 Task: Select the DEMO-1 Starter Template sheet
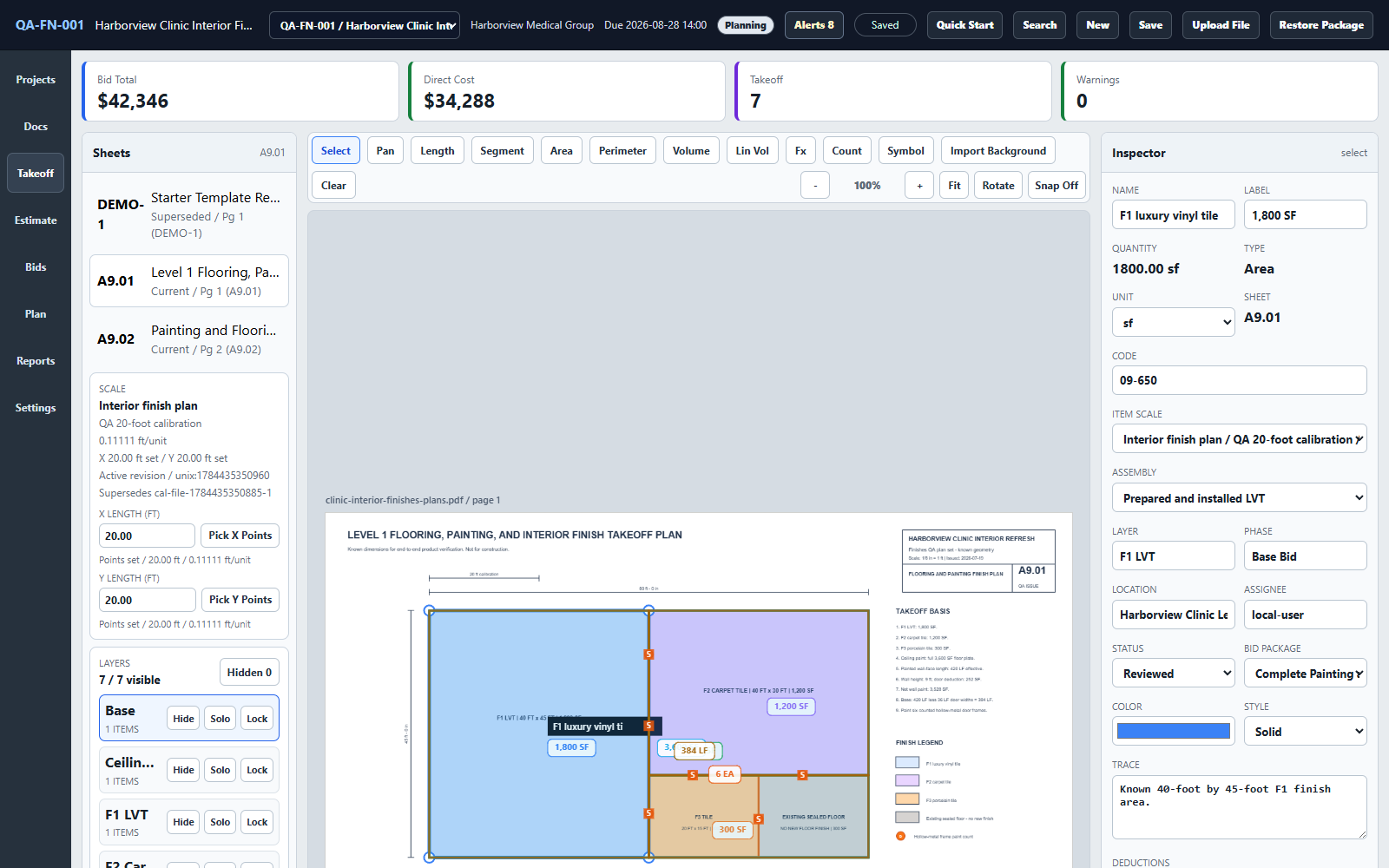coord(189,214)
